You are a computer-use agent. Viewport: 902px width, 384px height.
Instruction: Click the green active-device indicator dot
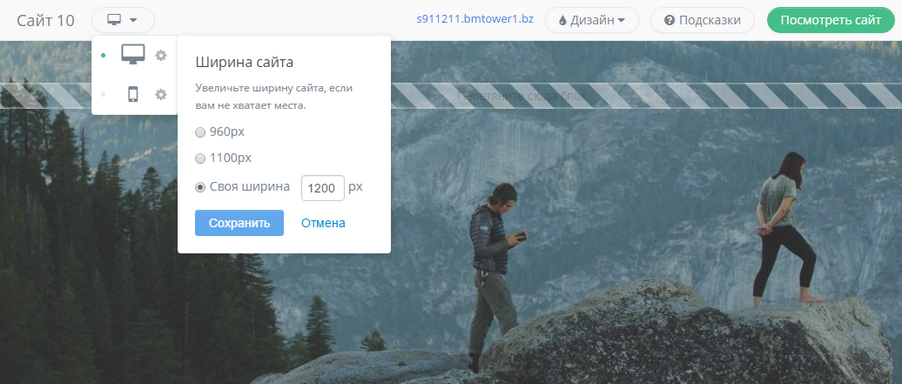click(103, 55)
